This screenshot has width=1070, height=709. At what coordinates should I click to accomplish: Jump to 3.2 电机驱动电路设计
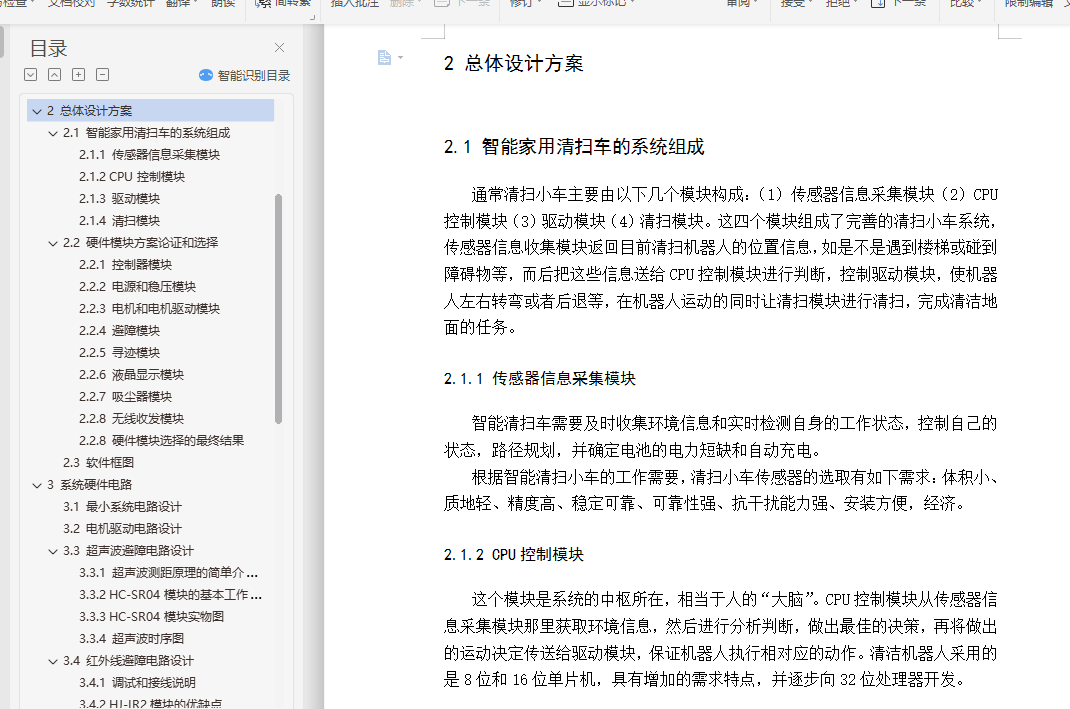click(122, 528)
